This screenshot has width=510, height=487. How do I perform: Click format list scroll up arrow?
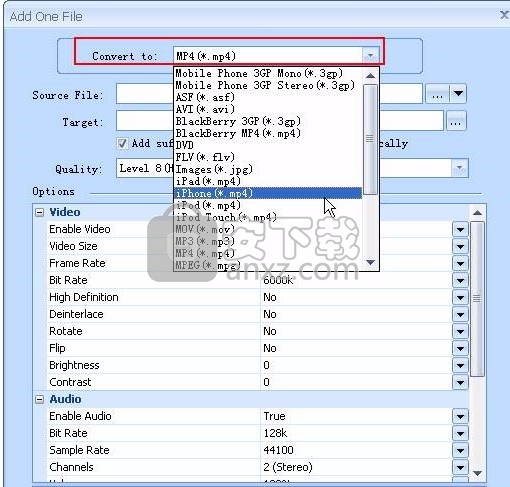tap(370, 76)
